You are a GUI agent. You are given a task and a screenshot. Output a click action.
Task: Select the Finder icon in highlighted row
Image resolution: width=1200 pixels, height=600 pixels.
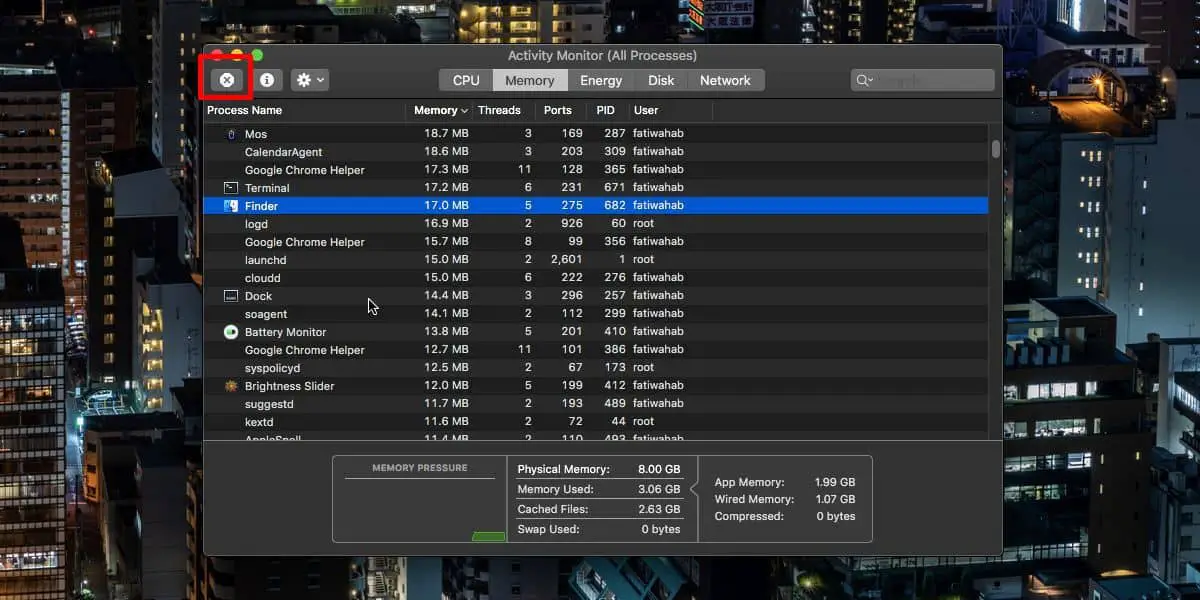tap(231, 206)
